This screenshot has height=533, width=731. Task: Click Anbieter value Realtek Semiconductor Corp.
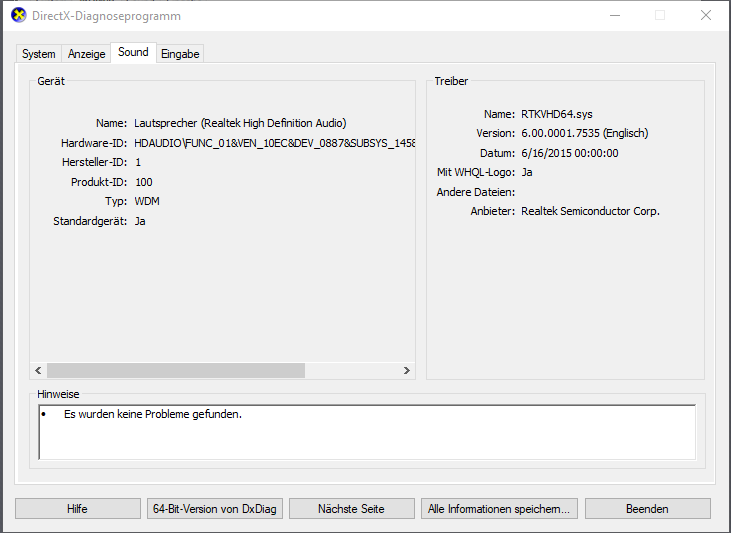point(590,211)
